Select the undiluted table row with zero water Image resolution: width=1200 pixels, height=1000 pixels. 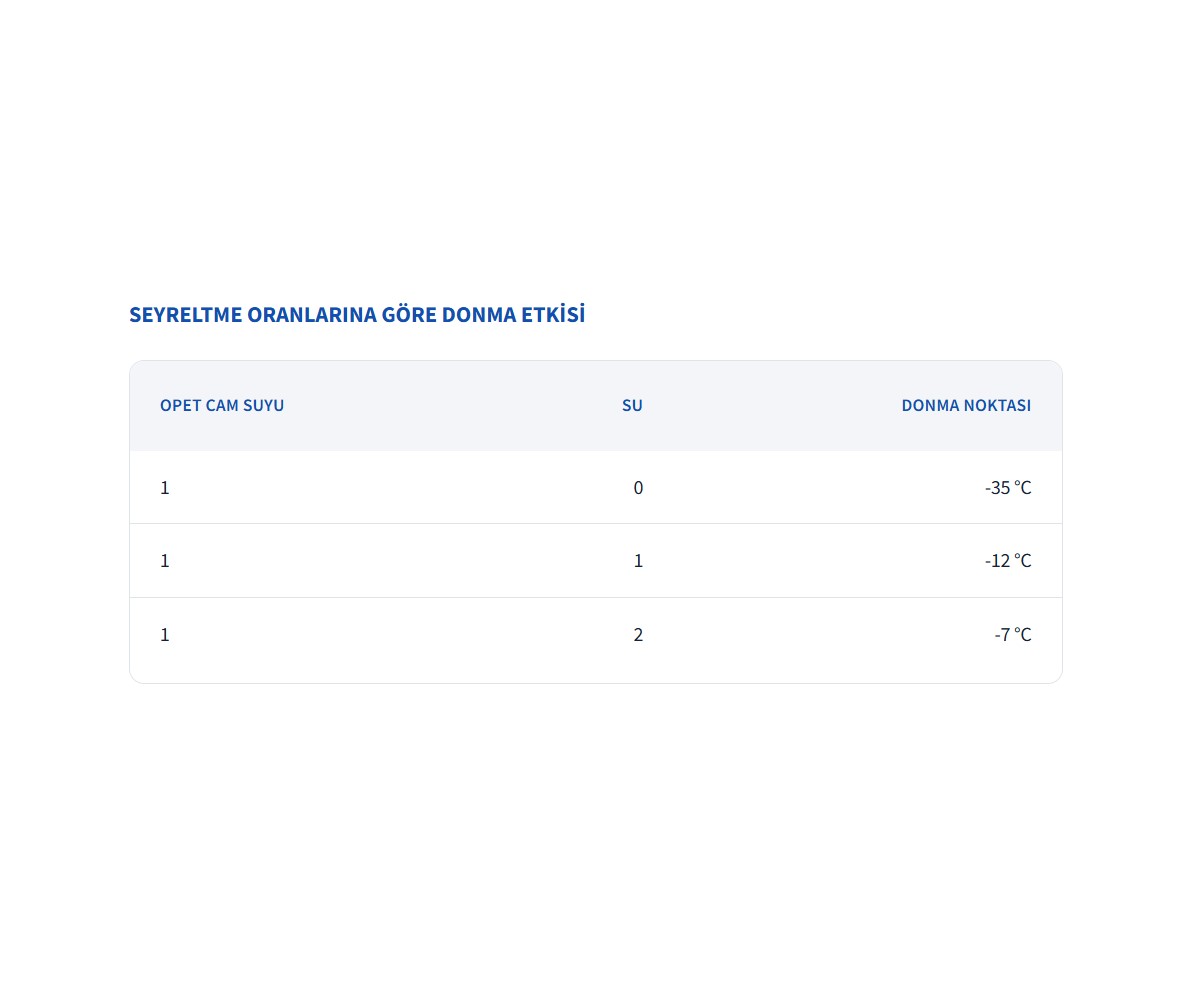(x=400, y=488)
